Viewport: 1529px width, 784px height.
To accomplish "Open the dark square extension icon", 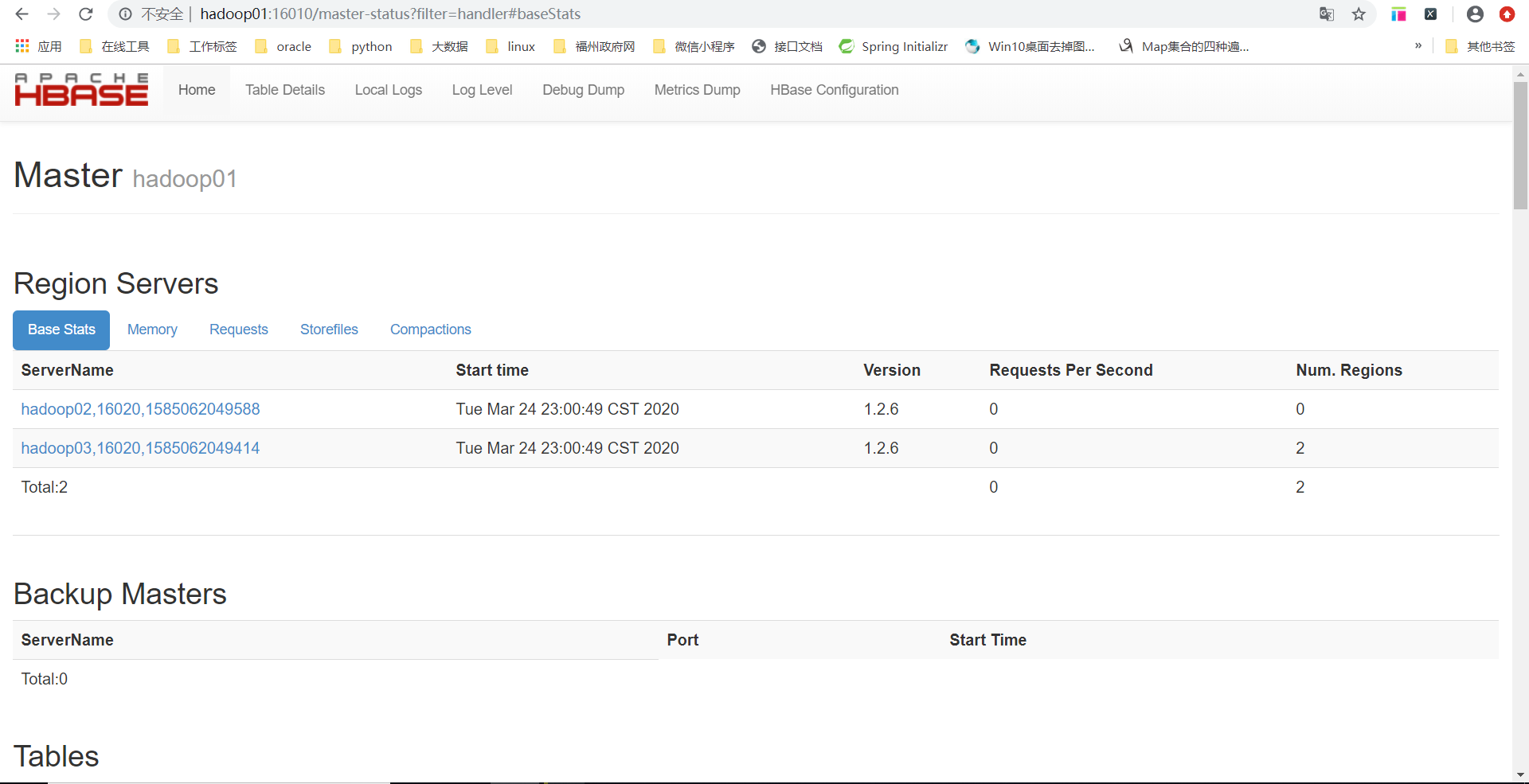I will point(1431,14).
